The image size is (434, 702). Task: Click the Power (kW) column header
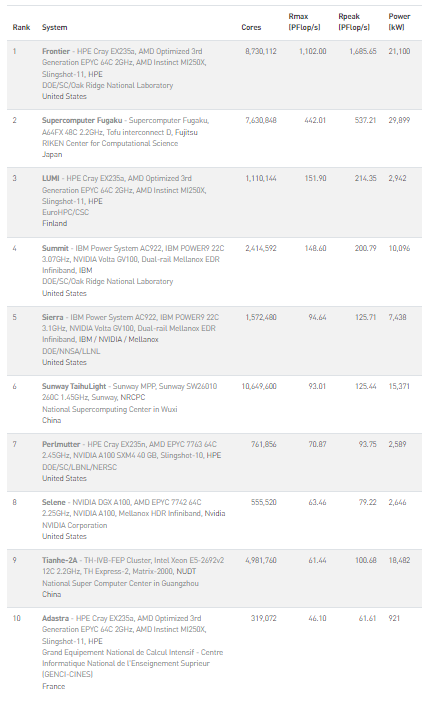[399, 22]
